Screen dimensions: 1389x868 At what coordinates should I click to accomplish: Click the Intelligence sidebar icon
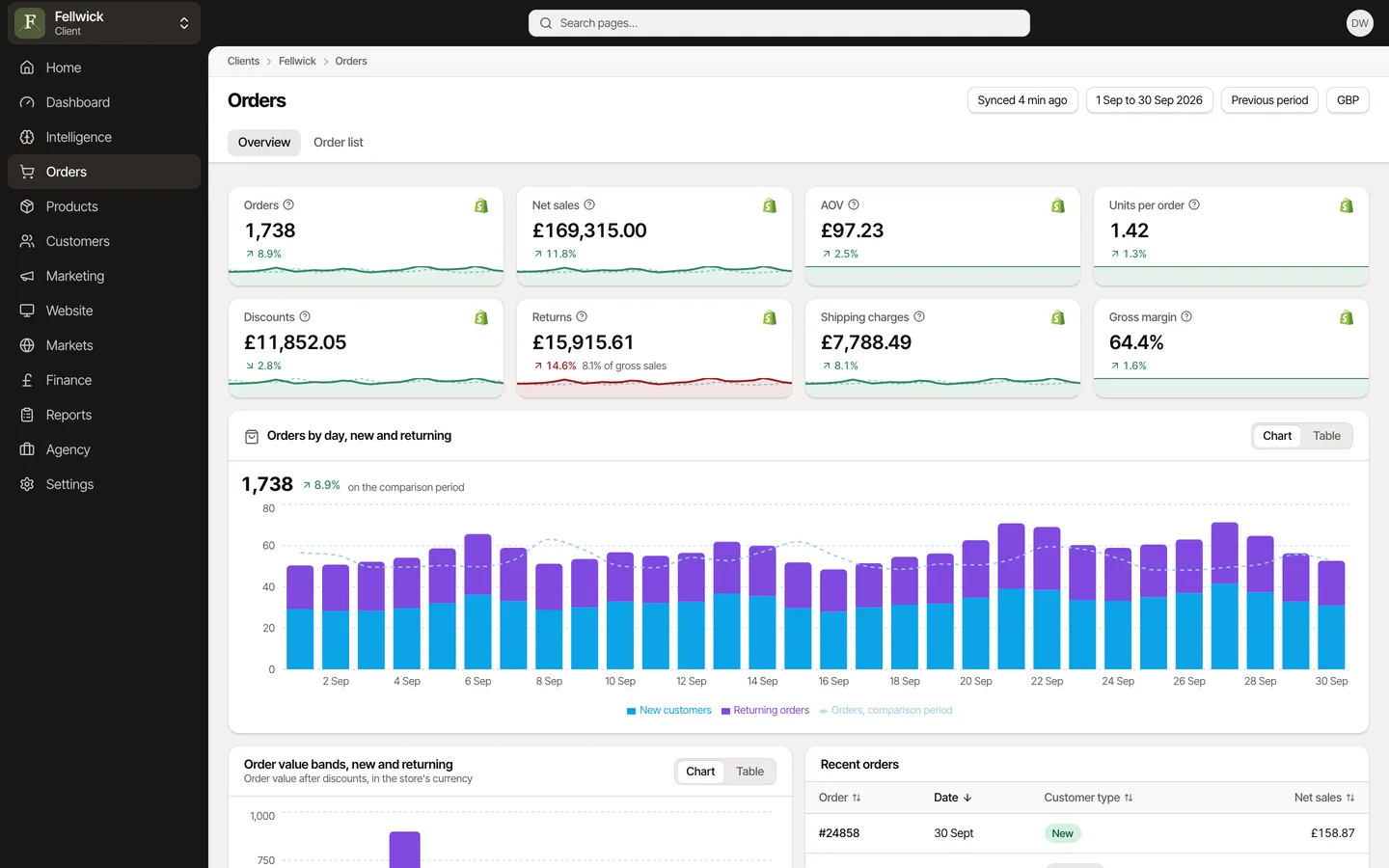[27, 137]
